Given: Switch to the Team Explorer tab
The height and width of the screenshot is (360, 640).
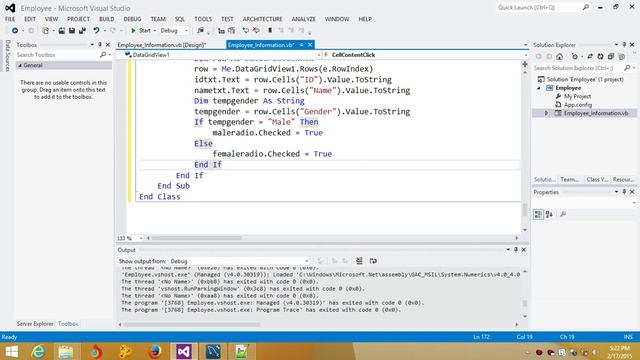Looking at the screenshot, I should (x=570, y=179).
